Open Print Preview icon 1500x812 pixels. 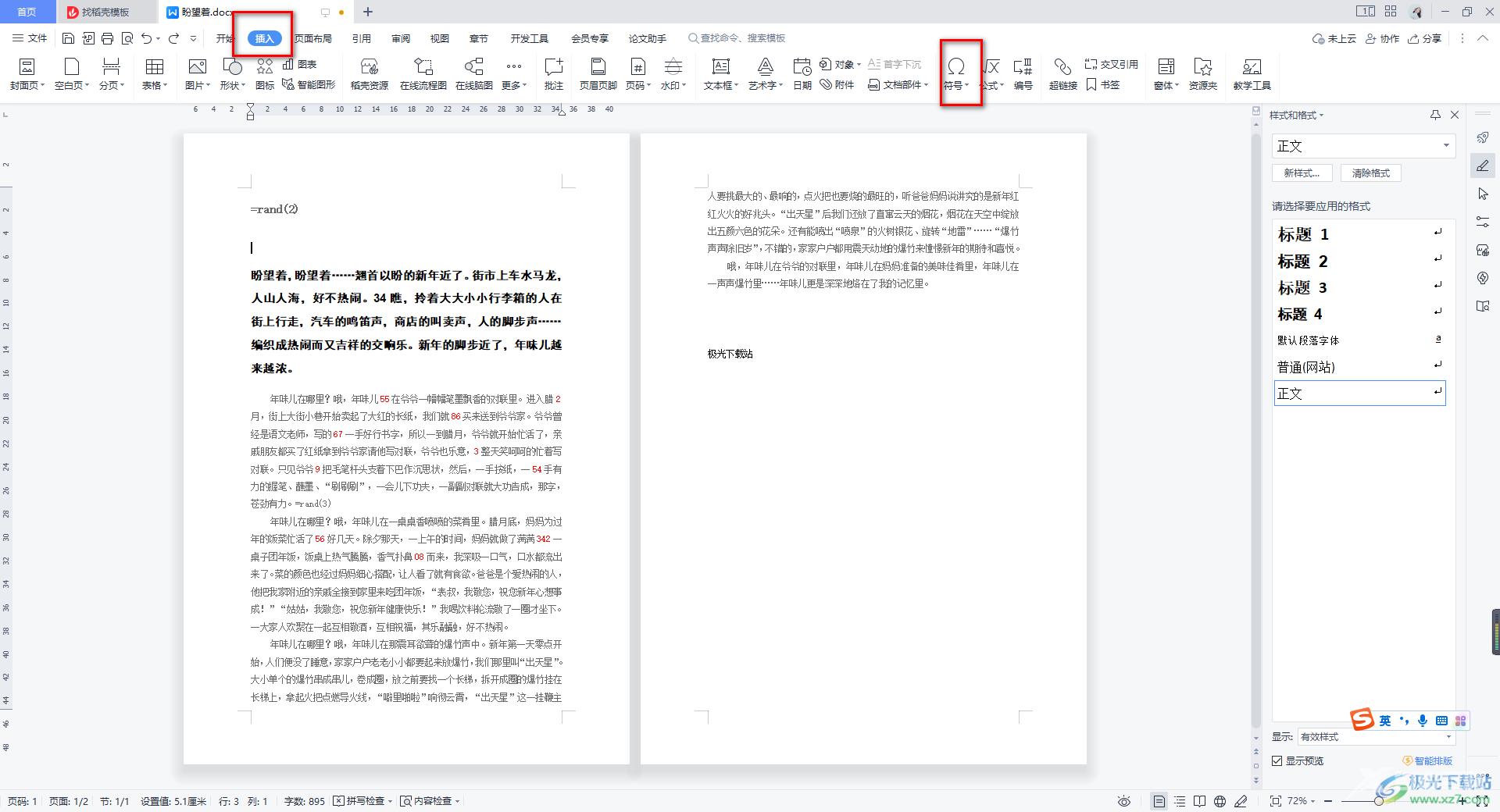127,38
